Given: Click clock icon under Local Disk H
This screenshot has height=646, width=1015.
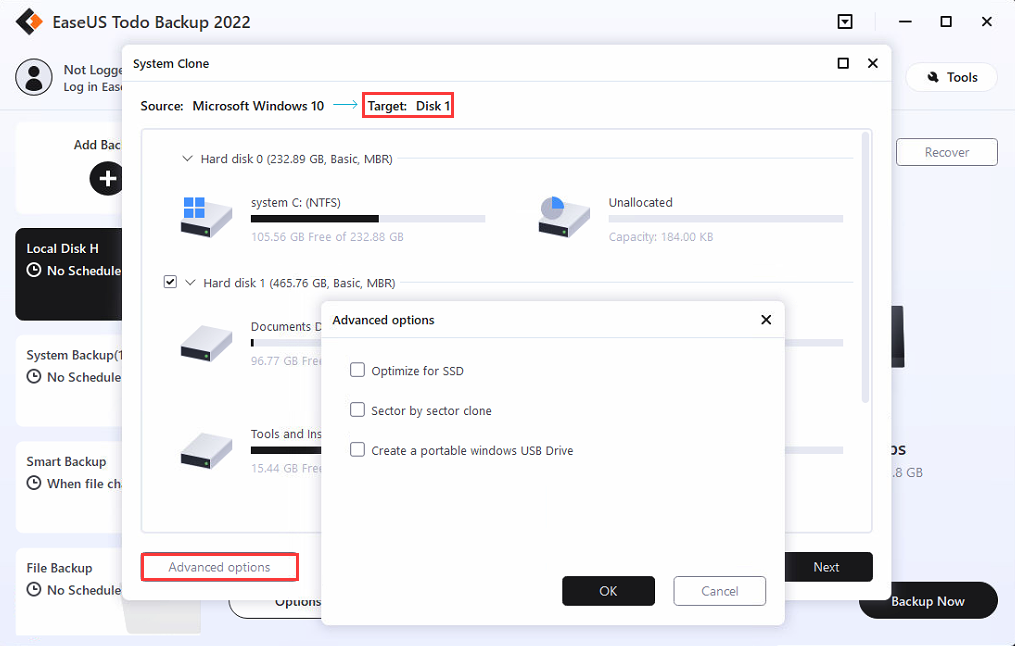Looking at the screenshot, I should 34,270.
